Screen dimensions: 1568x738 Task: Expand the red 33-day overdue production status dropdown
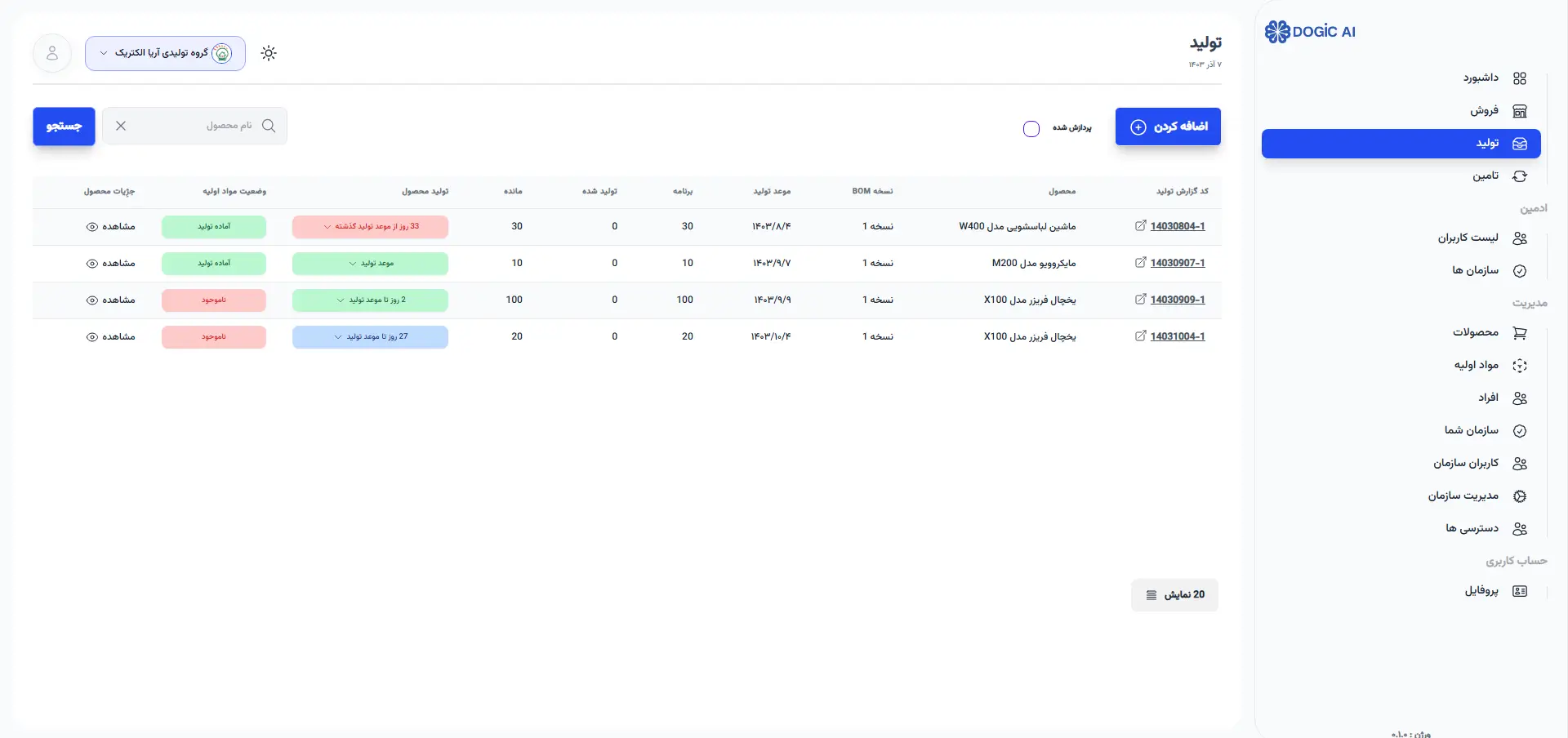(327, 227)
